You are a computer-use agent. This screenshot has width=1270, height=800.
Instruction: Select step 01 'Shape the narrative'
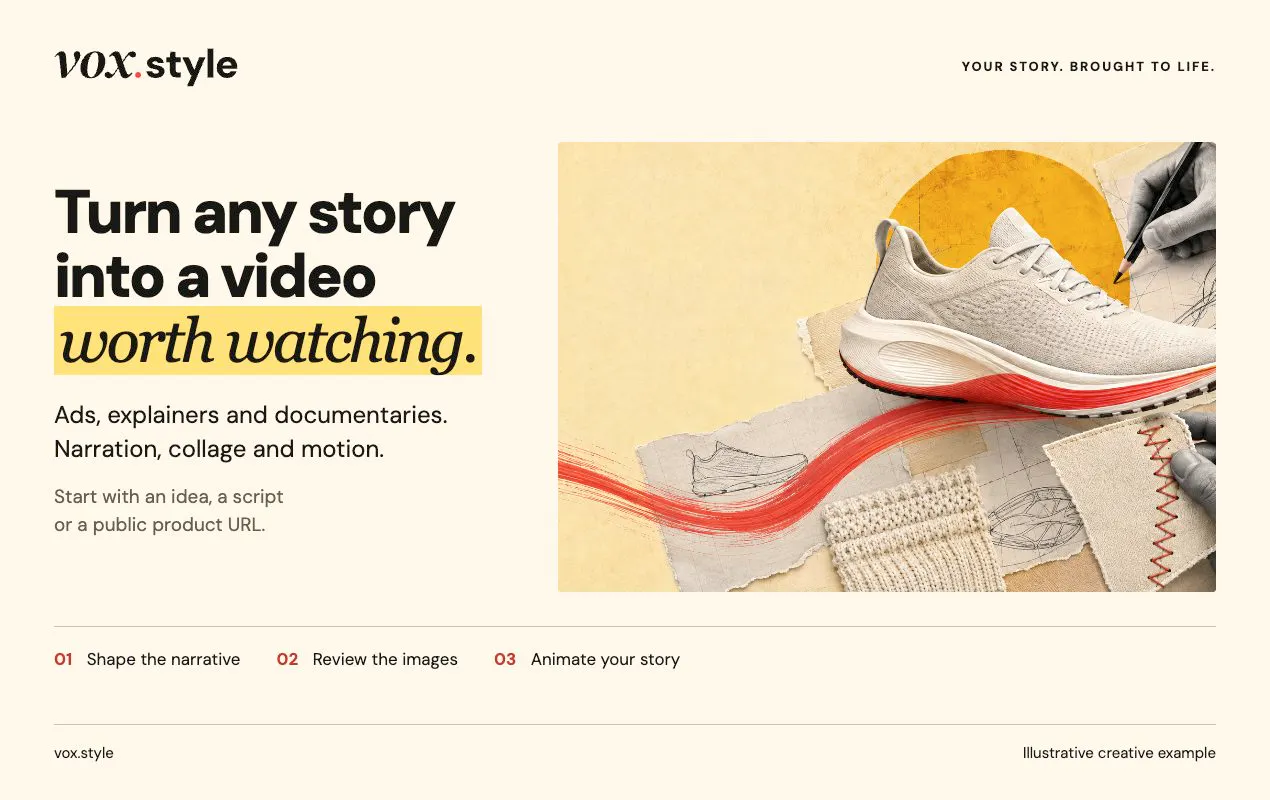coord(147,659)
